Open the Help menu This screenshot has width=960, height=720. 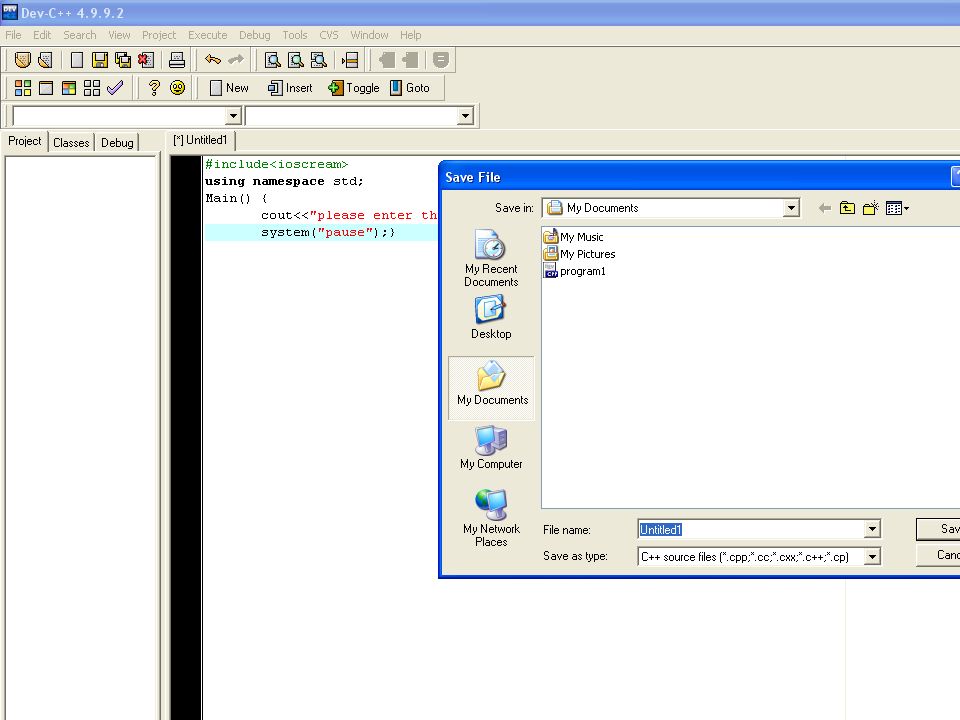tap(411, 35)
